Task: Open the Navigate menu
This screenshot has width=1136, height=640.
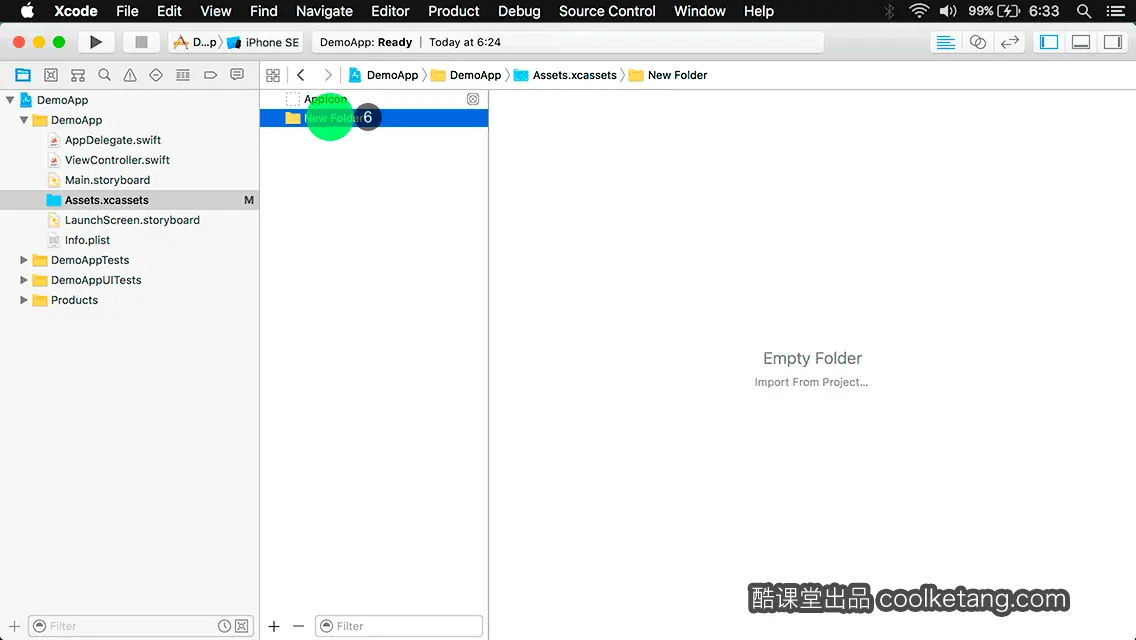Action: 324,11
